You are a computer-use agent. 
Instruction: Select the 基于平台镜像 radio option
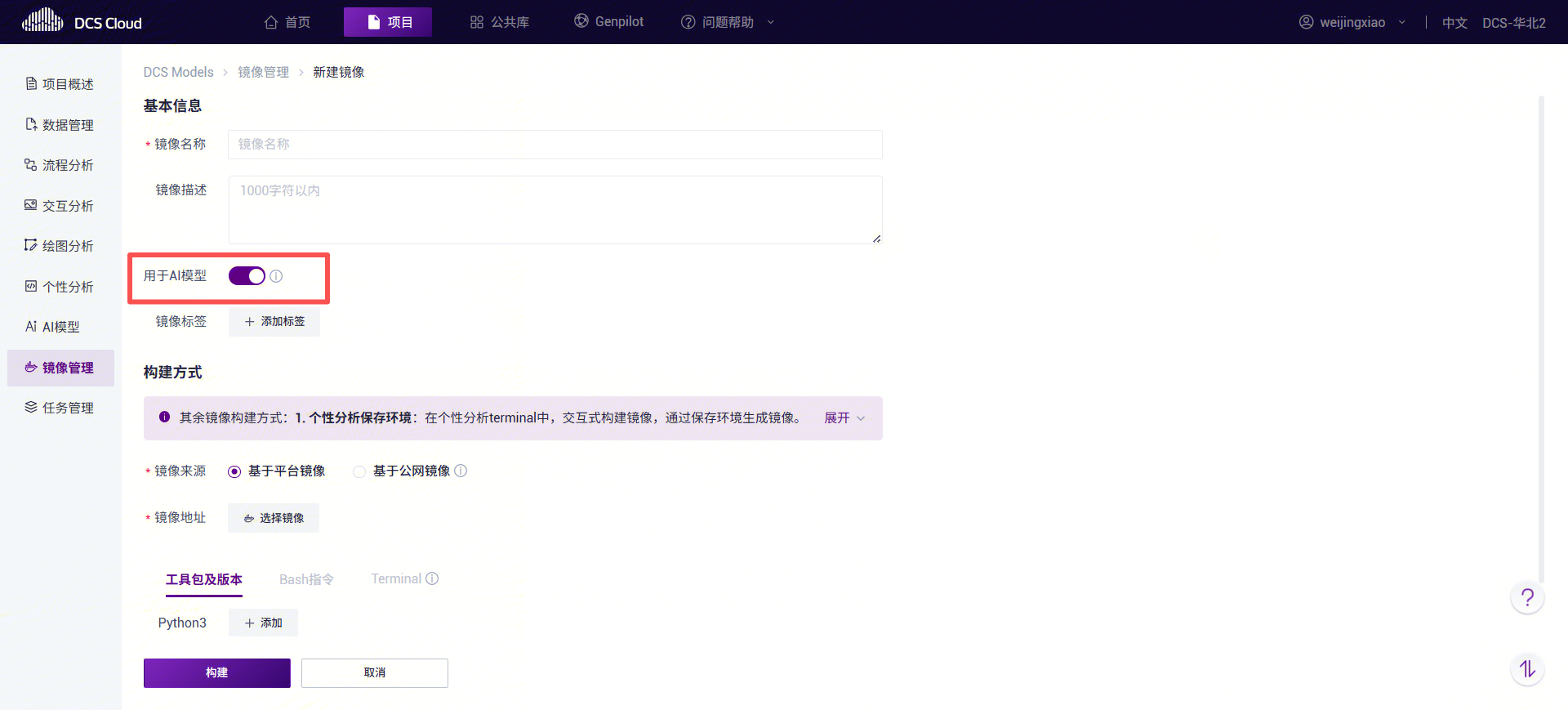234,471
